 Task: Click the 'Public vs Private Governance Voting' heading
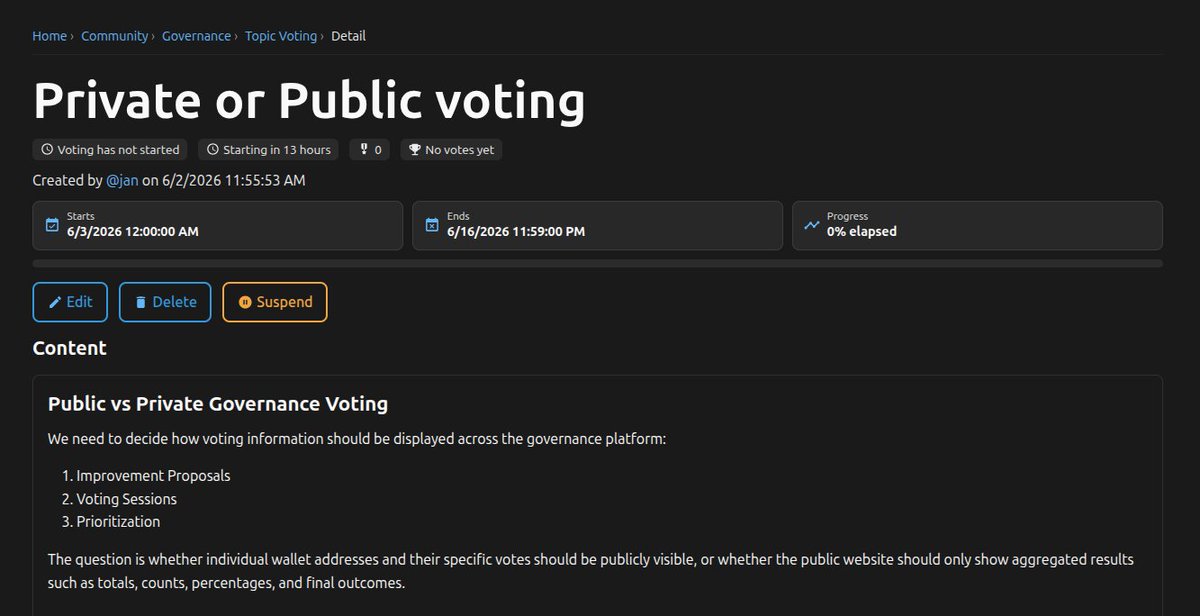(218, 404)
